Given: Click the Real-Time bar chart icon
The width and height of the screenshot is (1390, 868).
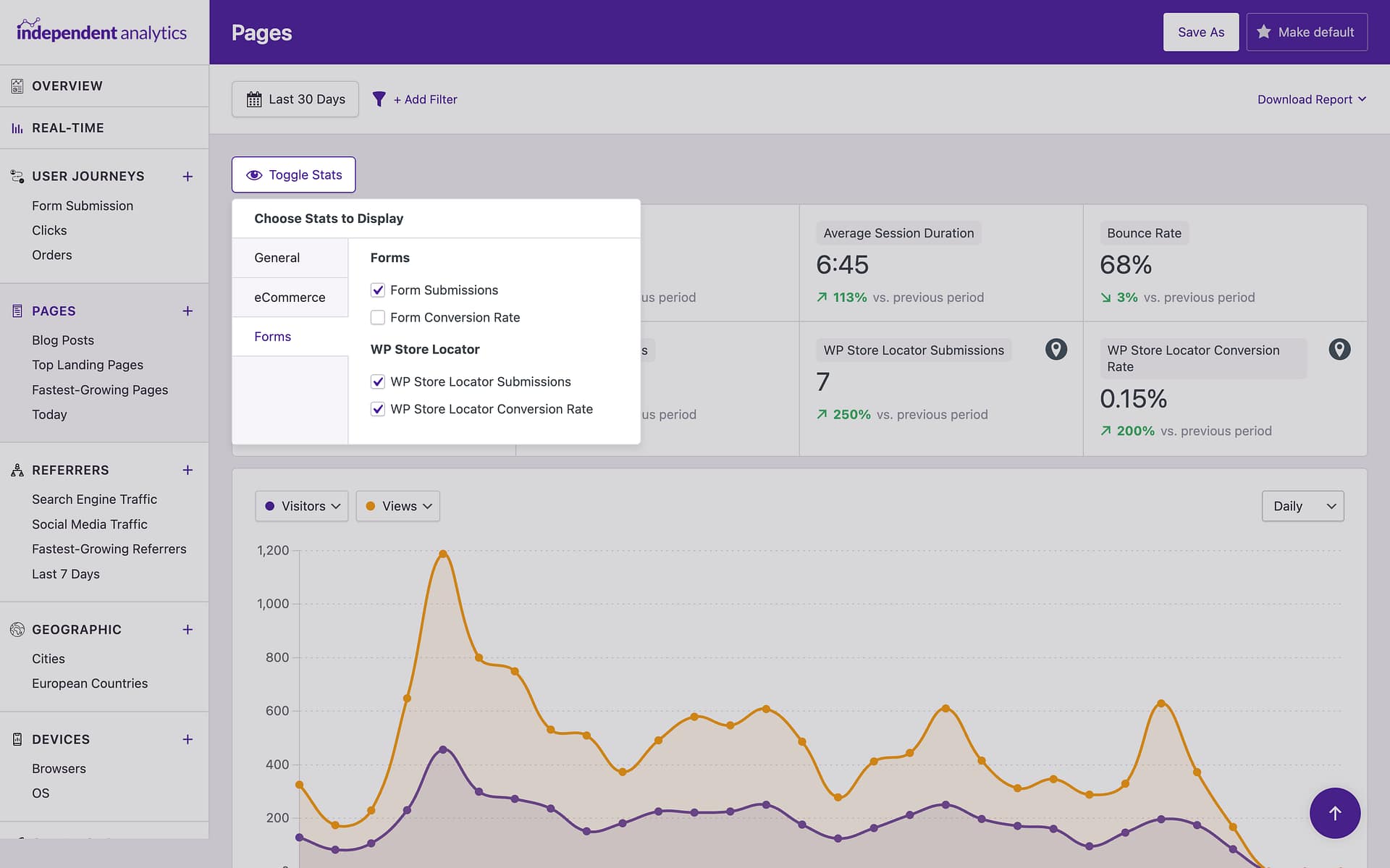Looking at the screenshot, I should point(17,128).
